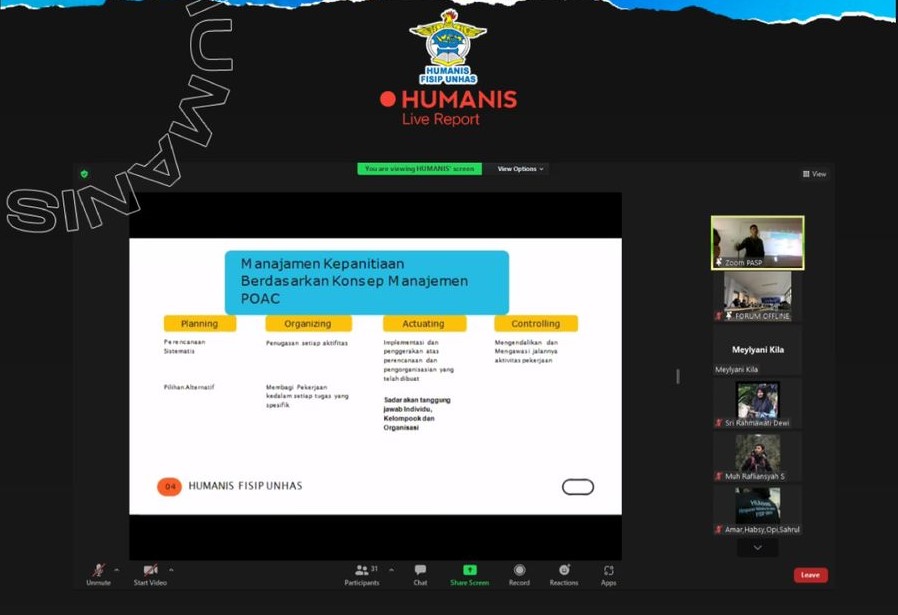Click the slide title Manajamen Kepanitiaan box
Image resolution: width=898 pixels, height=615 pixels.
367,282
